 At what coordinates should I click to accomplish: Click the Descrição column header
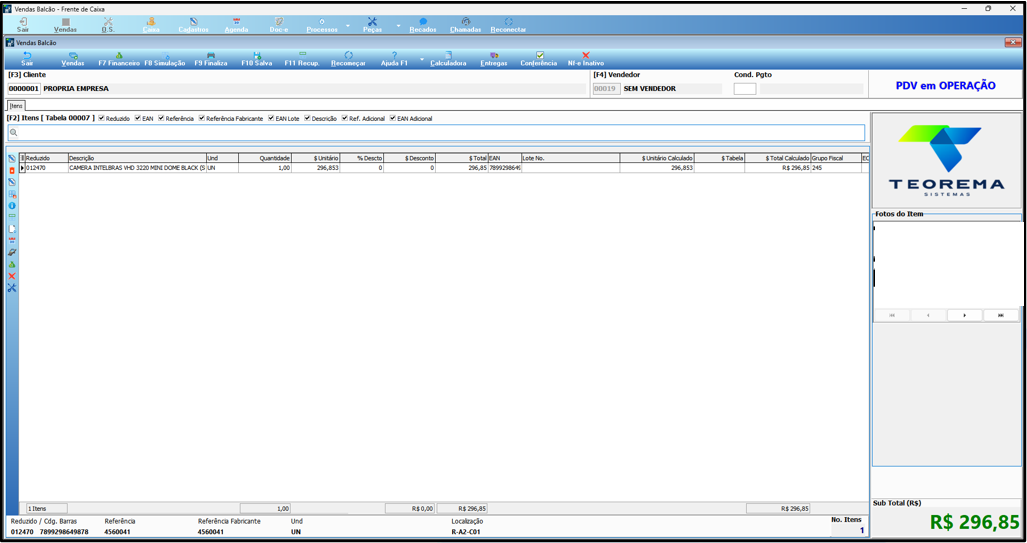(x=137, y=159)
